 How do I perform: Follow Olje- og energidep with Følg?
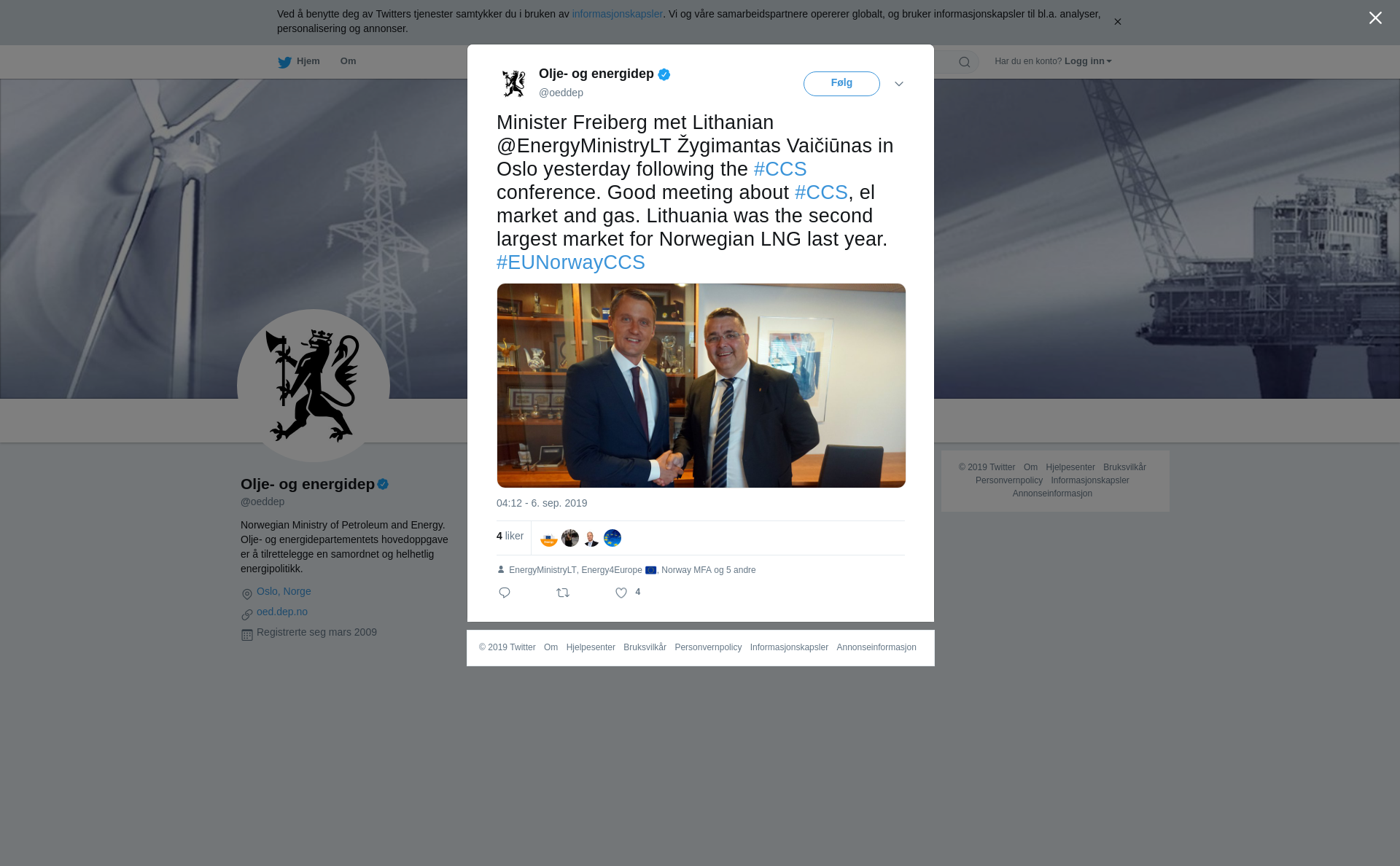tap(841, 84)
